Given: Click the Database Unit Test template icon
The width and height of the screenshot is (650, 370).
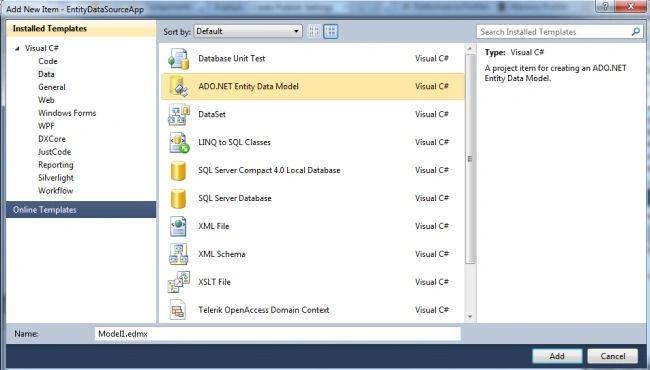Looking at the screenshot, I should (x=179, y=59).
